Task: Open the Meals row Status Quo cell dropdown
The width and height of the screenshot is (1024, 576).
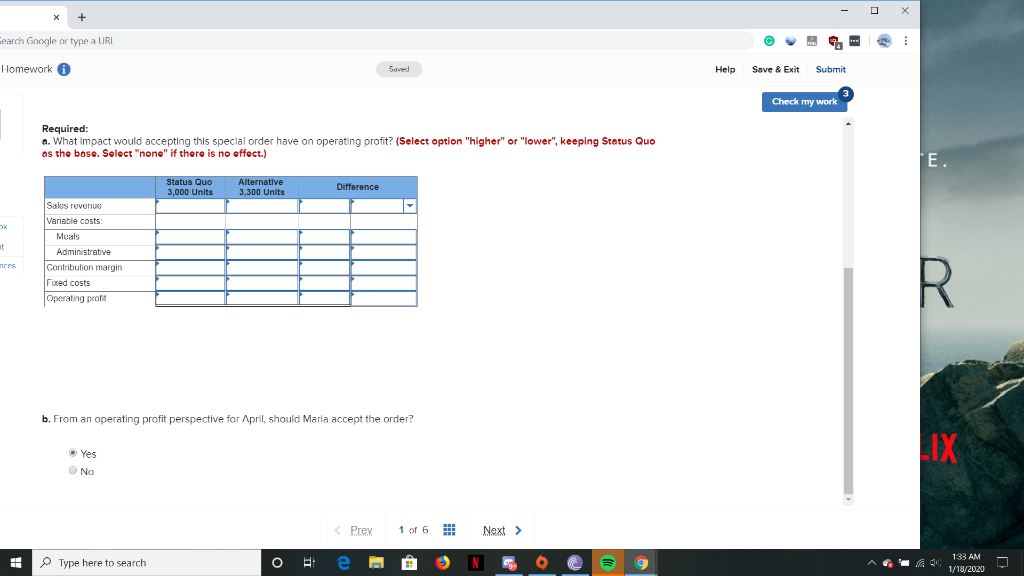Action: pos(190,236)
